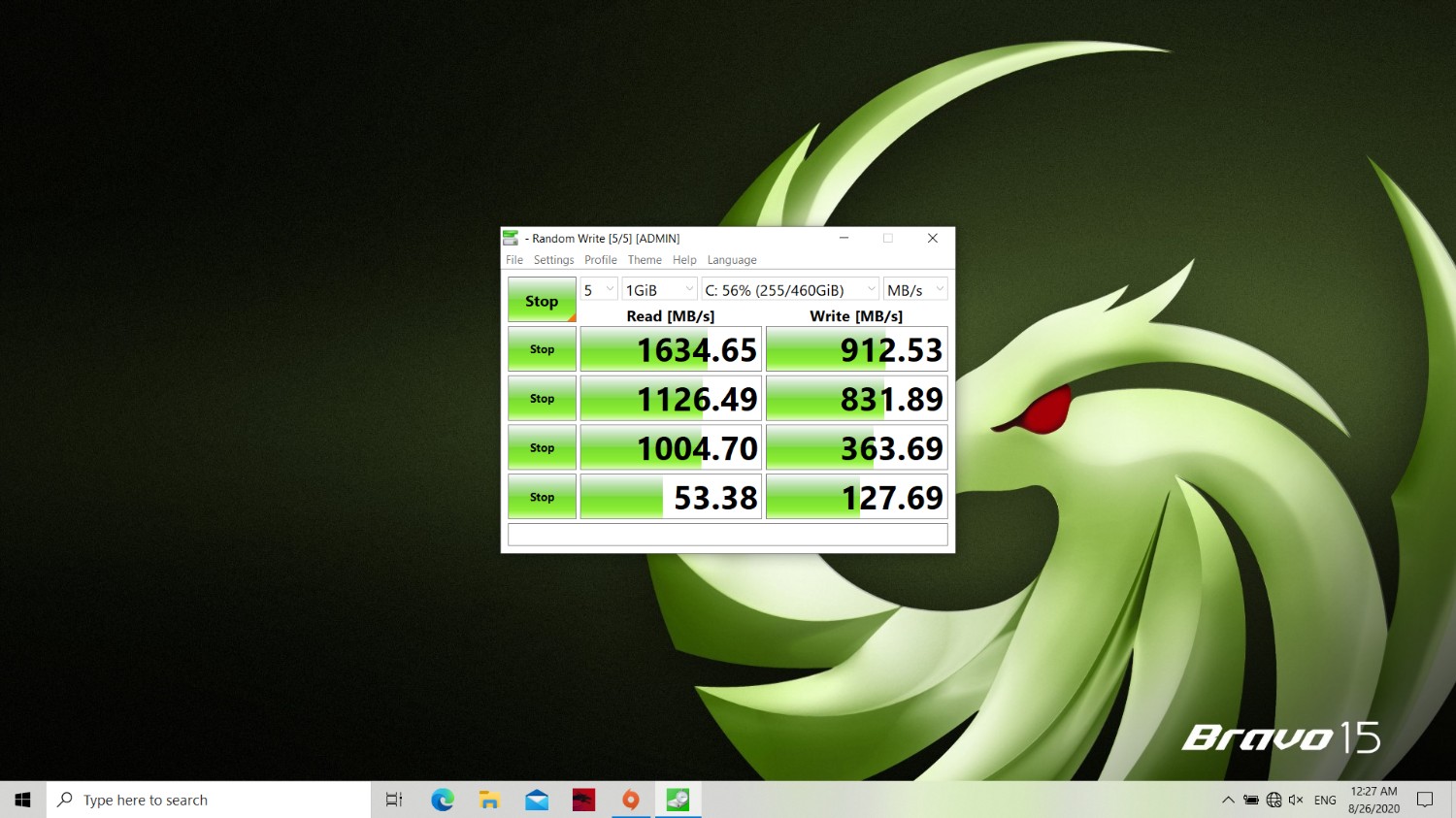Open the network globe tray icon
This screenshot has width=1456, height=818.
[1274, 800]
